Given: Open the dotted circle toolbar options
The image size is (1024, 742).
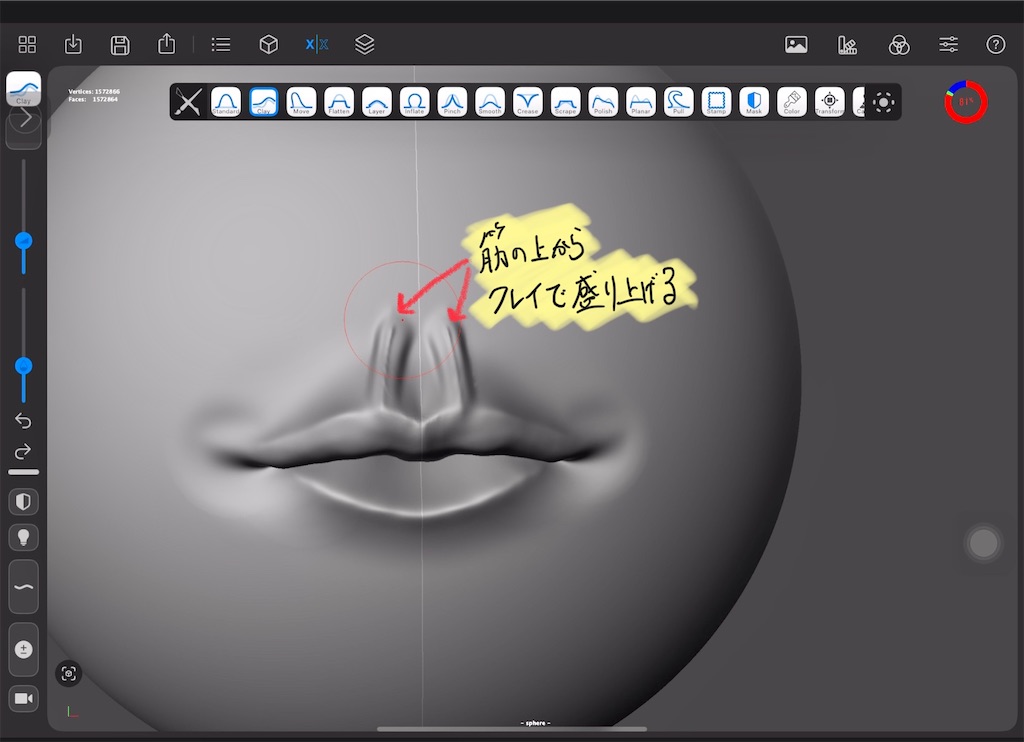Looking at the screenshot, I should pos(883,102).
